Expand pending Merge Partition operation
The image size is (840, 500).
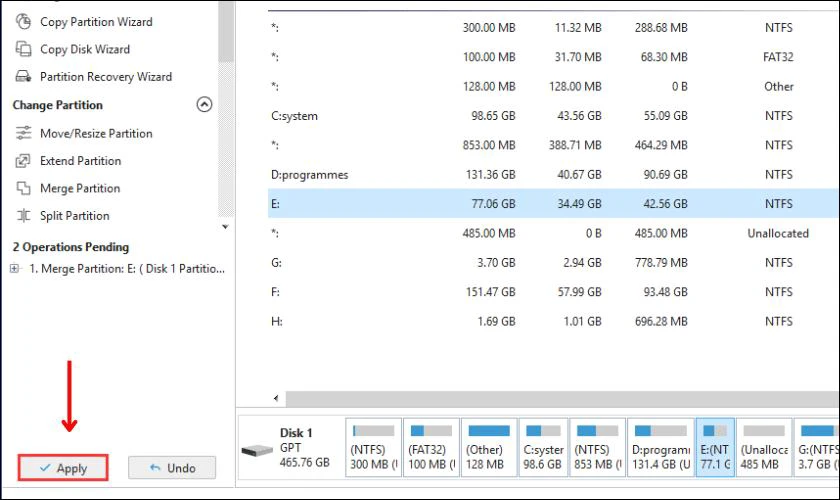click(x=14, y=268)
